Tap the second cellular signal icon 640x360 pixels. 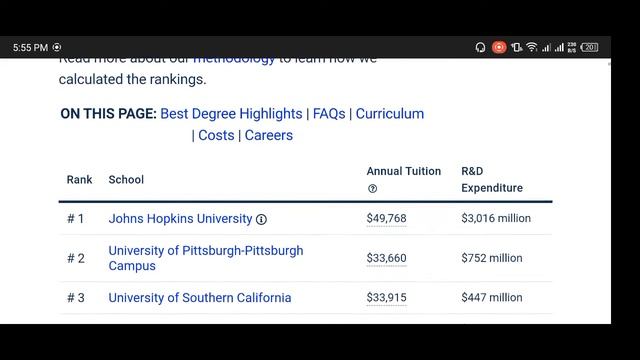[559, 48]
